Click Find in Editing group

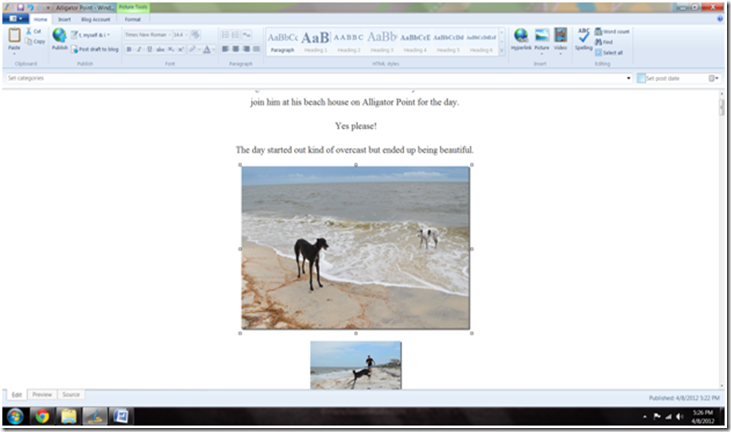coord(604,42)
